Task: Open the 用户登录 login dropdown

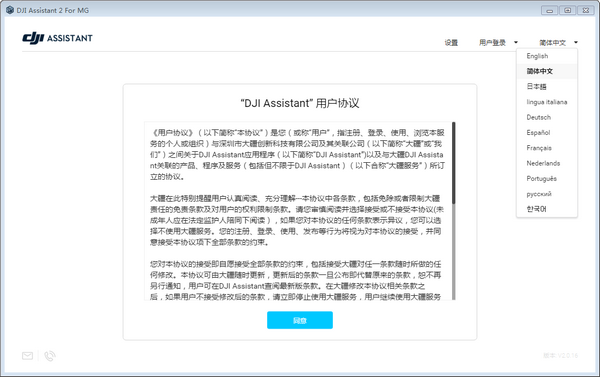Action: pyautogui.click(x=498, y=42)
